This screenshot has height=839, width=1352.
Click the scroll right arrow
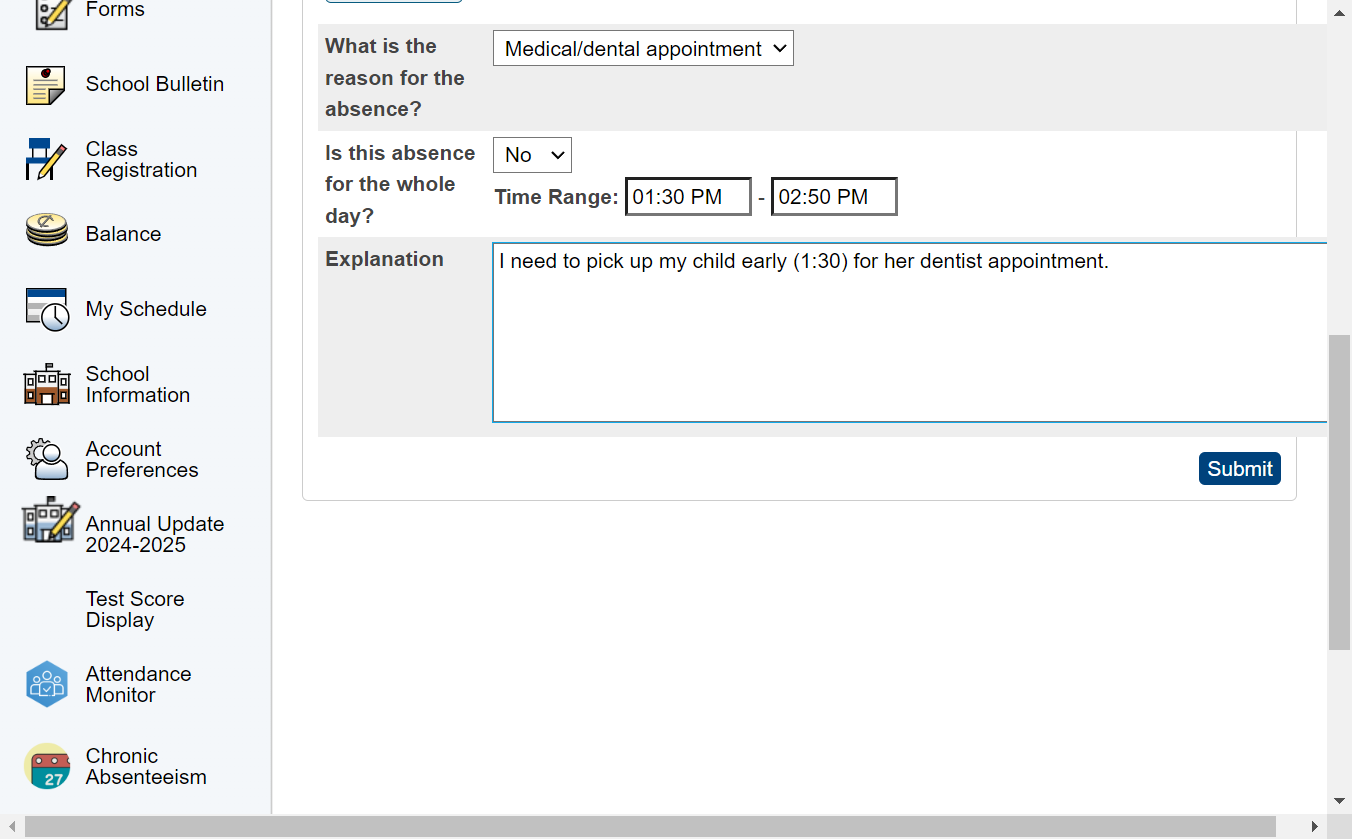click(1314, 827)
